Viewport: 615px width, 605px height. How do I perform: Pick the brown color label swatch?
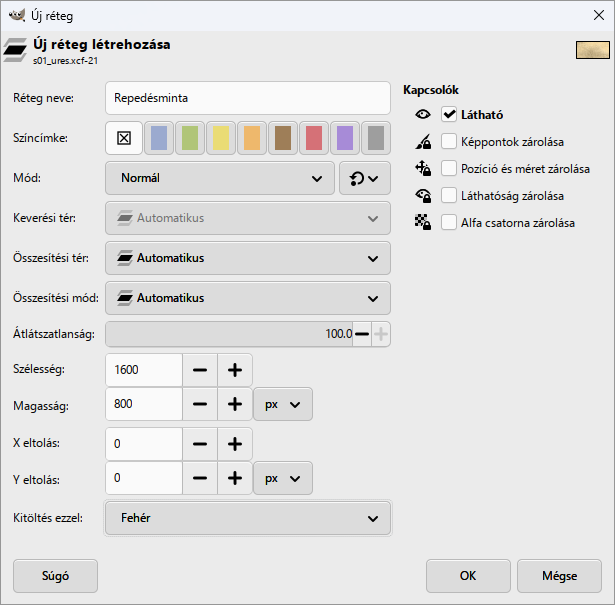click(283, 138)
